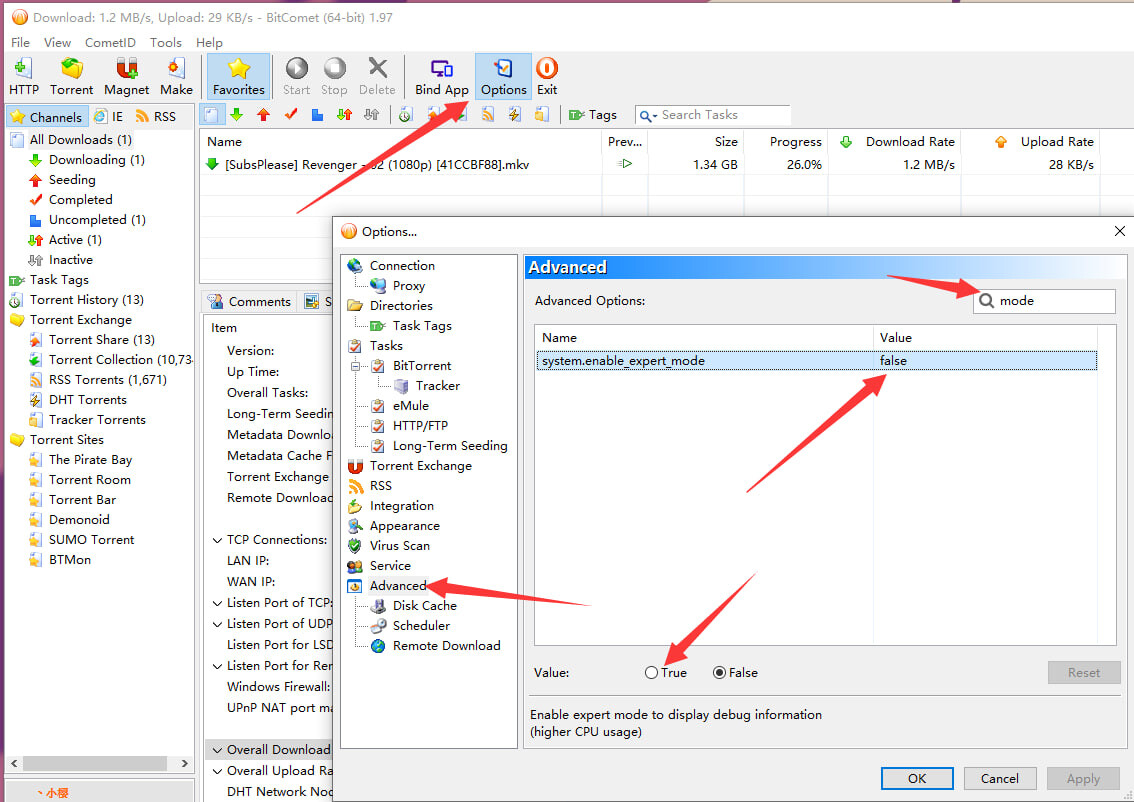The height and width of the screenshot is (802, 1134).
Task: Open the Torrent toolbar button
Action: 72,77
